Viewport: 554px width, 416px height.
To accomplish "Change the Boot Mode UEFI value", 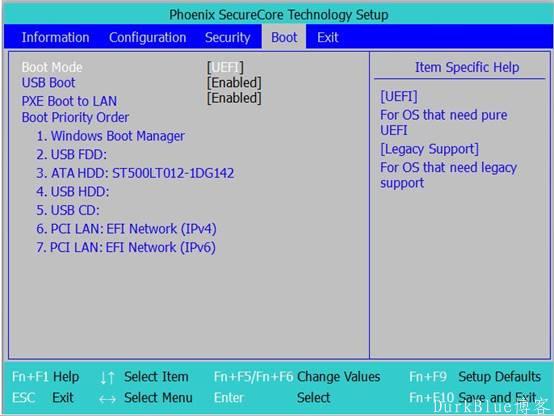I will coord(225,67).
